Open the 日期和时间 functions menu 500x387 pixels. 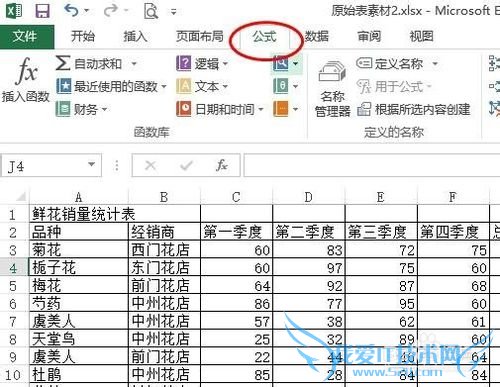pos(220,109)
